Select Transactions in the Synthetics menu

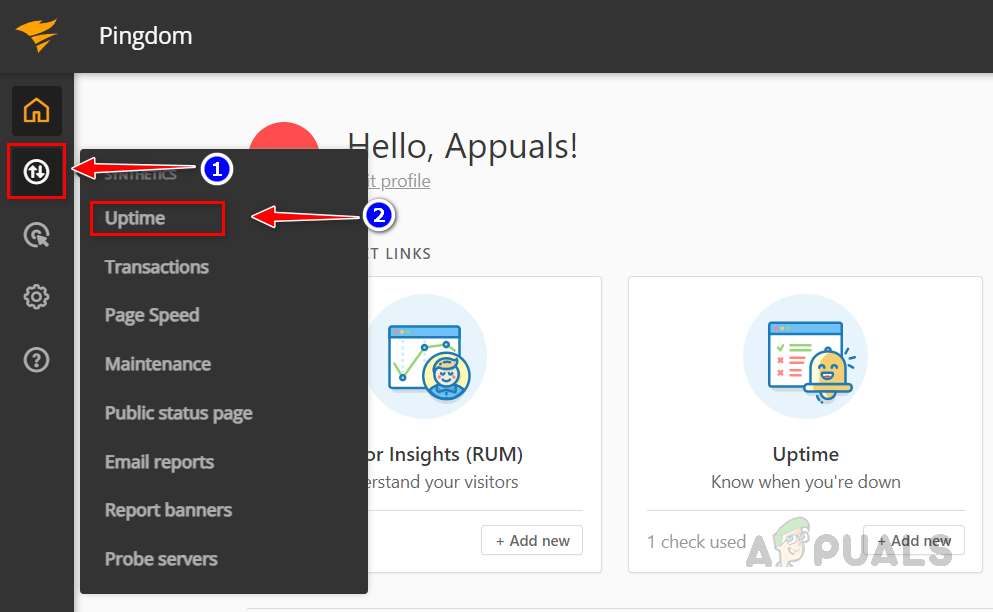click(156, 267)
